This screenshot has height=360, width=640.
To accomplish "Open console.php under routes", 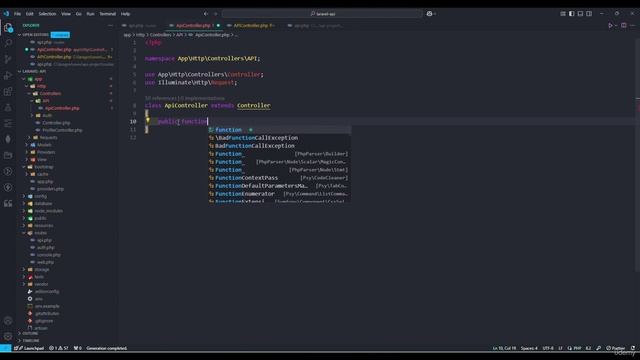I will coord(49,255).
